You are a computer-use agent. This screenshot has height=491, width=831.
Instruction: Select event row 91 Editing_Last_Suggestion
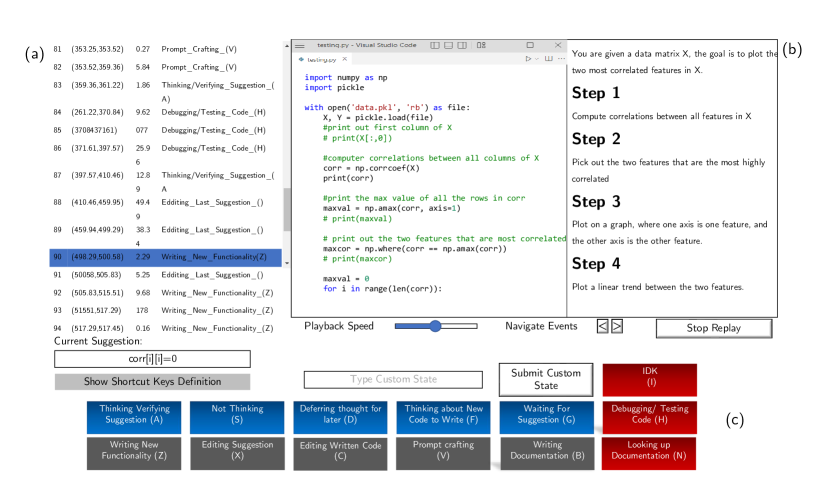point(166,275)
